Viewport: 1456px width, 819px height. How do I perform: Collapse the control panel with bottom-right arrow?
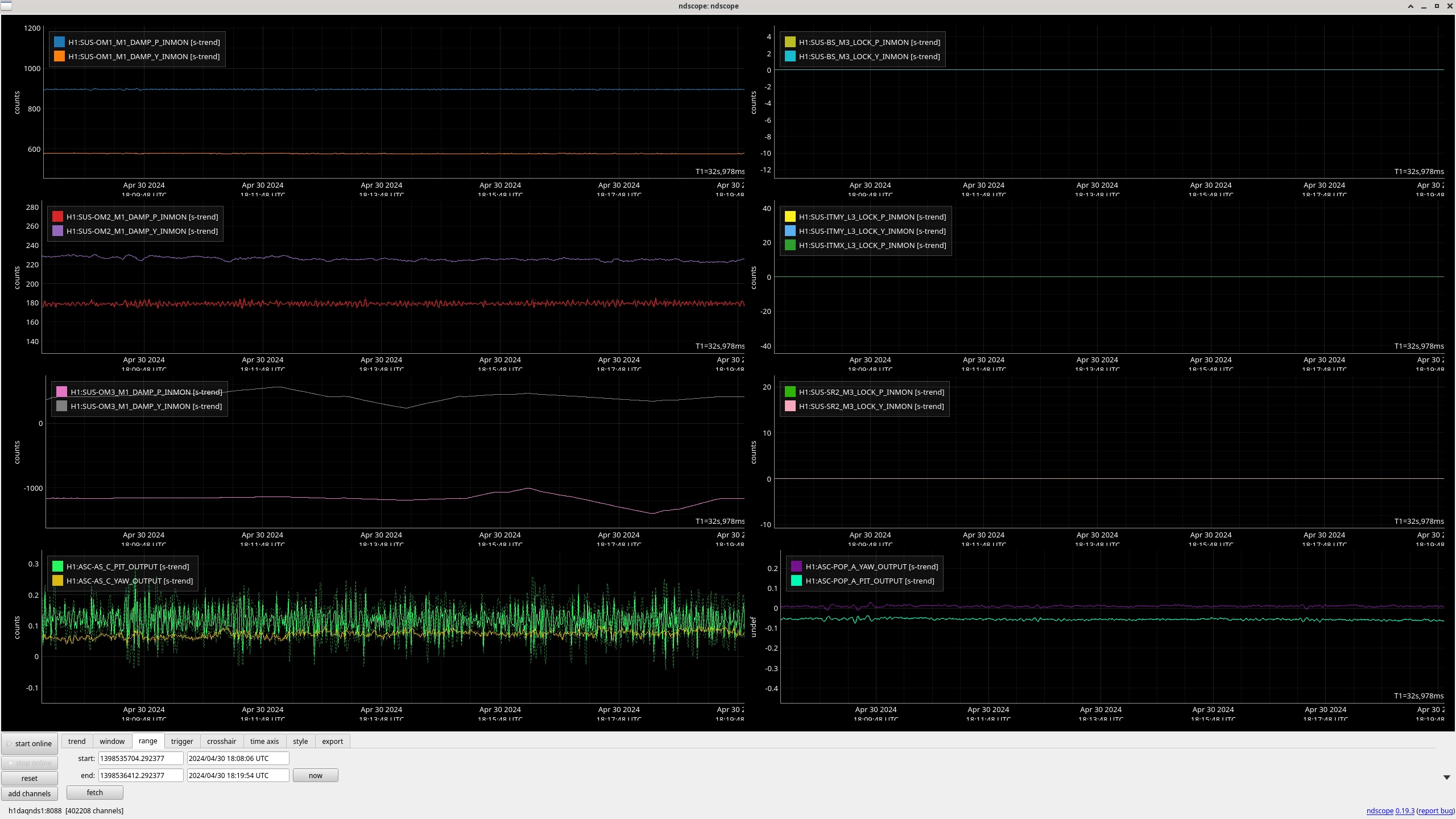point(1446,777)
